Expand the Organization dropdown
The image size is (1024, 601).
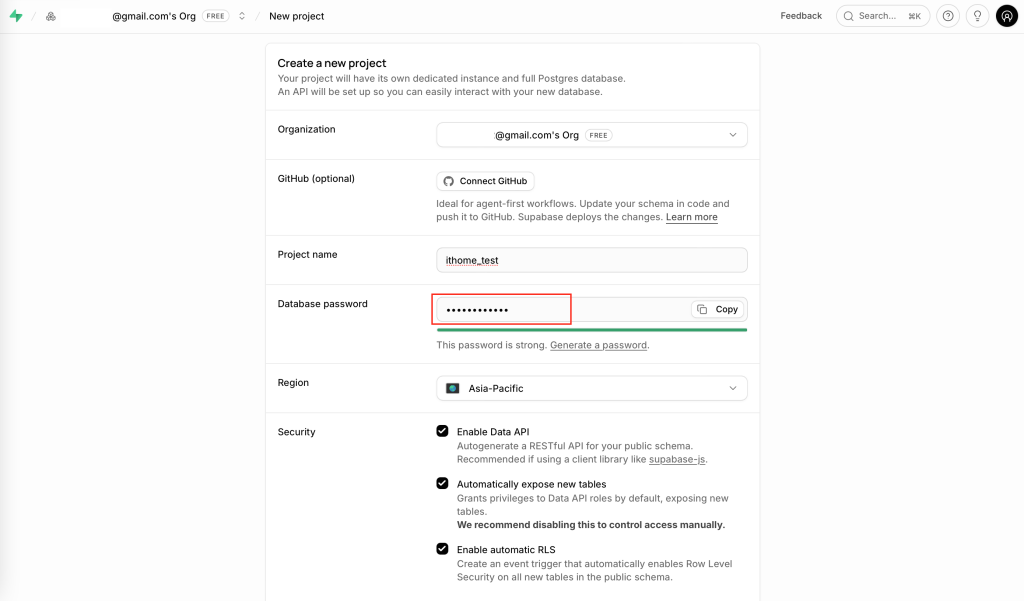[592, 135]
